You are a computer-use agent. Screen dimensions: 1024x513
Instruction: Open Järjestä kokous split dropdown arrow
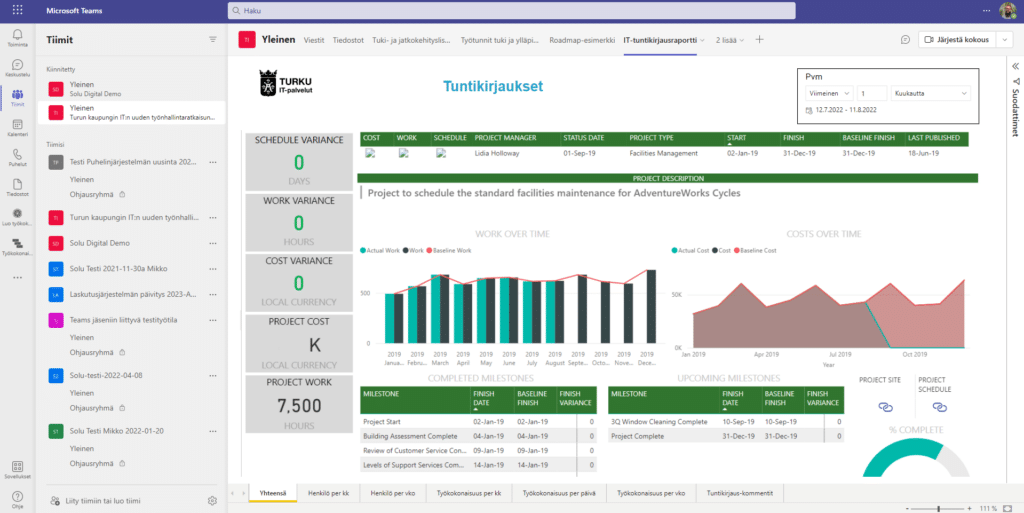point(1005,40)
